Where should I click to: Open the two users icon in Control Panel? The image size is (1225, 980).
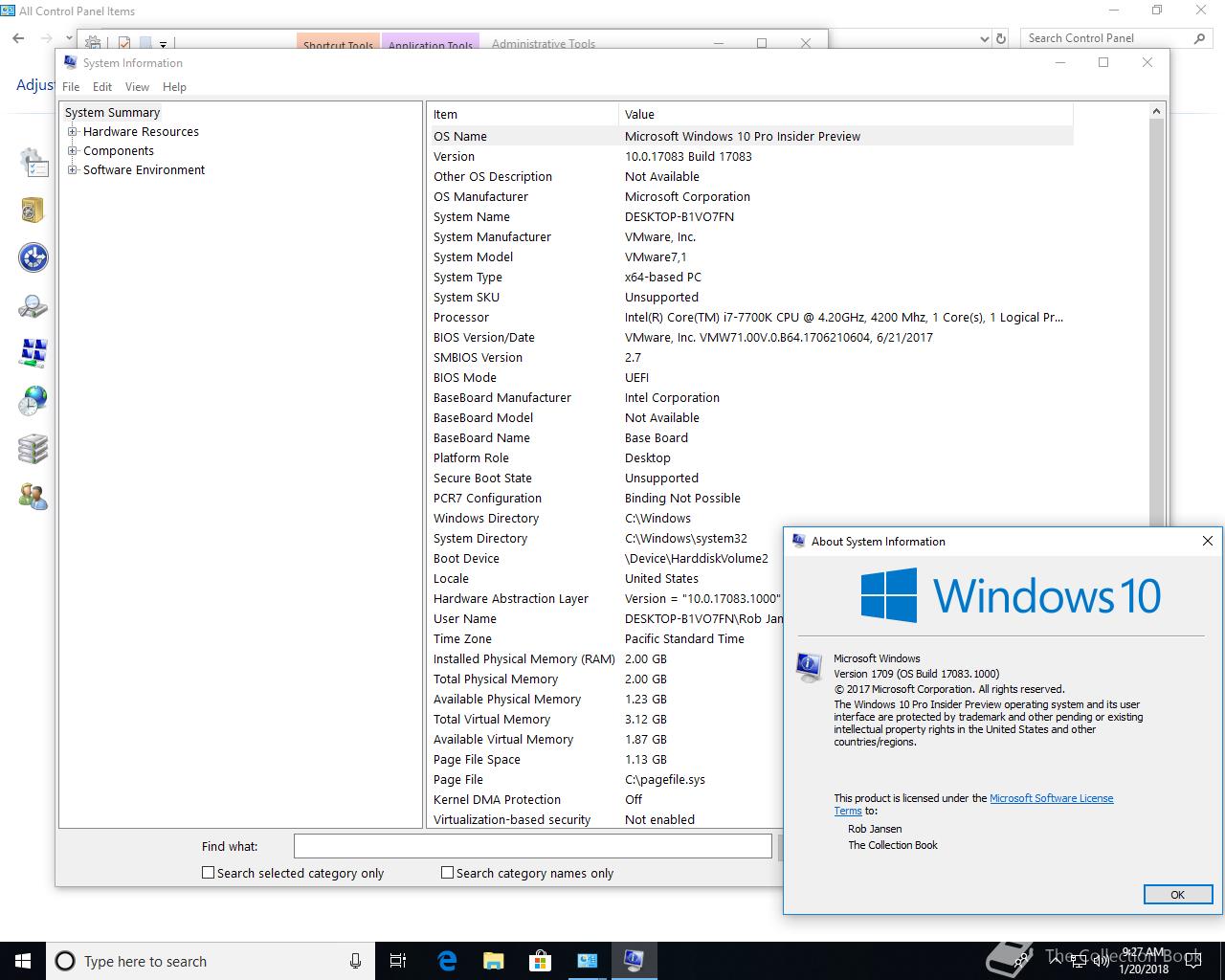pos(33,496)
